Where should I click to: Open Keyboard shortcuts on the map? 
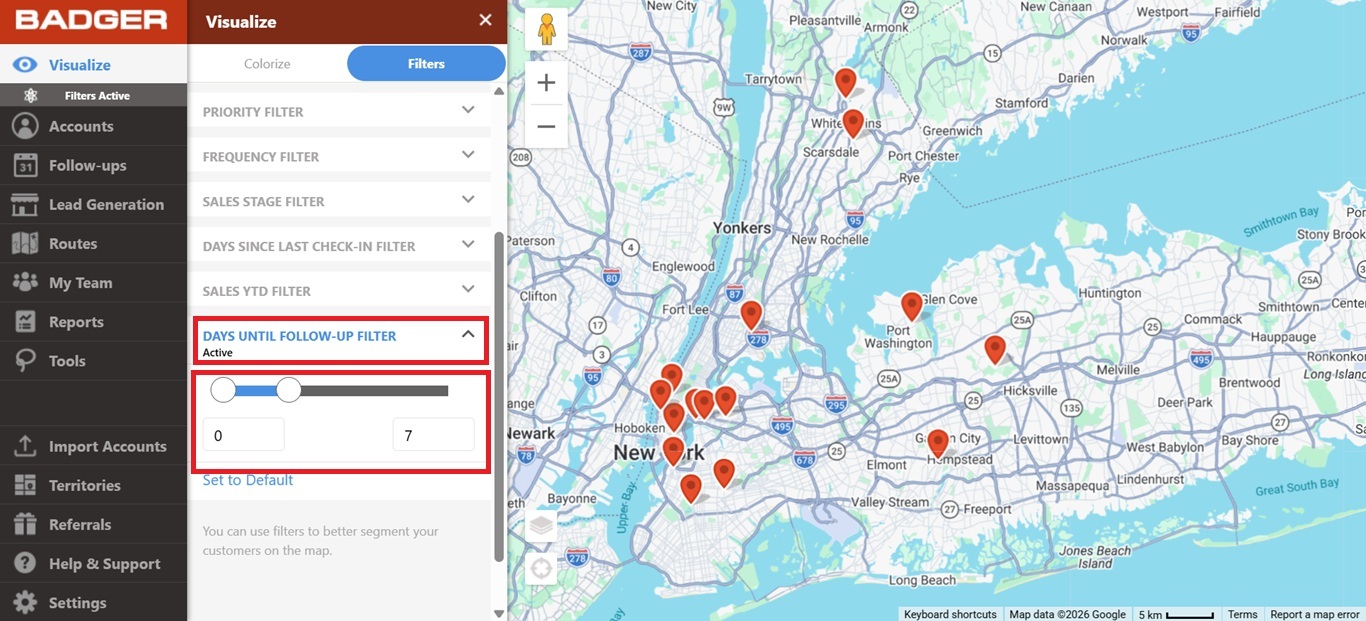(950, 614)
